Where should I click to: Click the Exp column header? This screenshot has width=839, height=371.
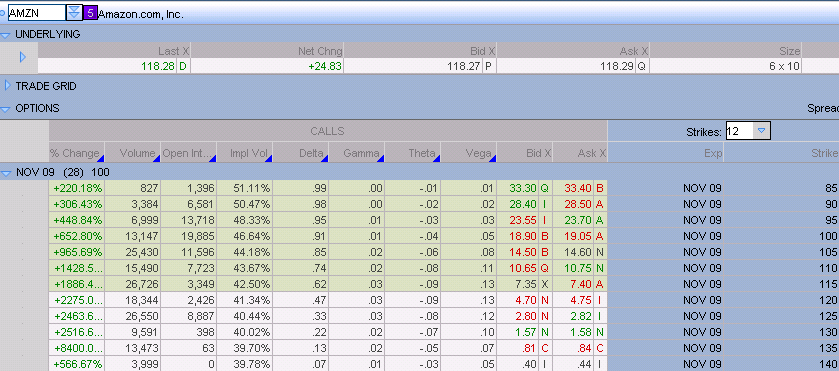(x=666, y=154)
